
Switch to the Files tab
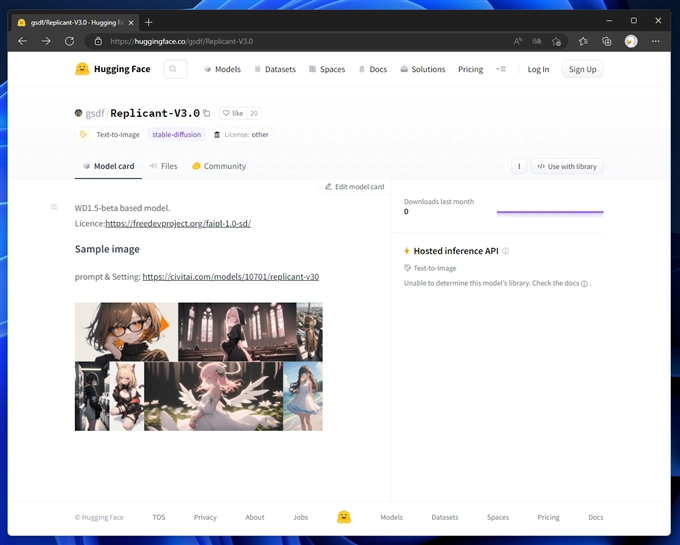(163, 166)
